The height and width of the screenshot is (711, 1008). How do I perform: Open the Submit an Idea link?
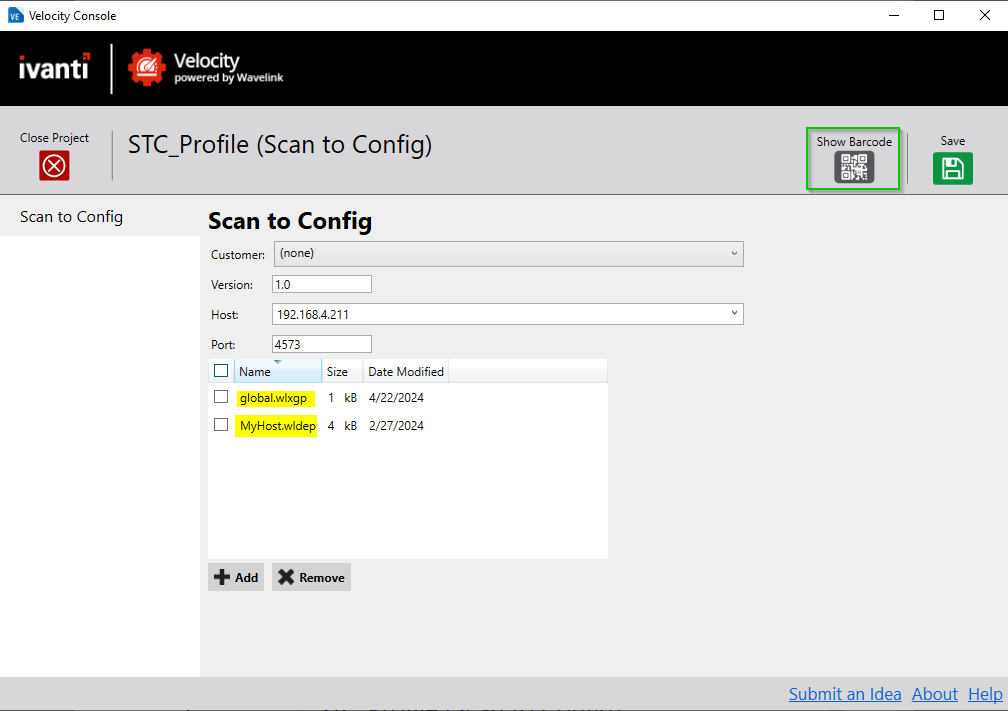[x=845, y=694]
